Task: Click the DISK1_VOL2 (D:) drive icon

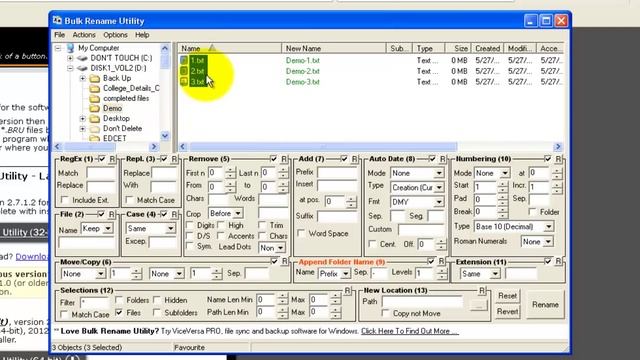Action: (82, 68)
